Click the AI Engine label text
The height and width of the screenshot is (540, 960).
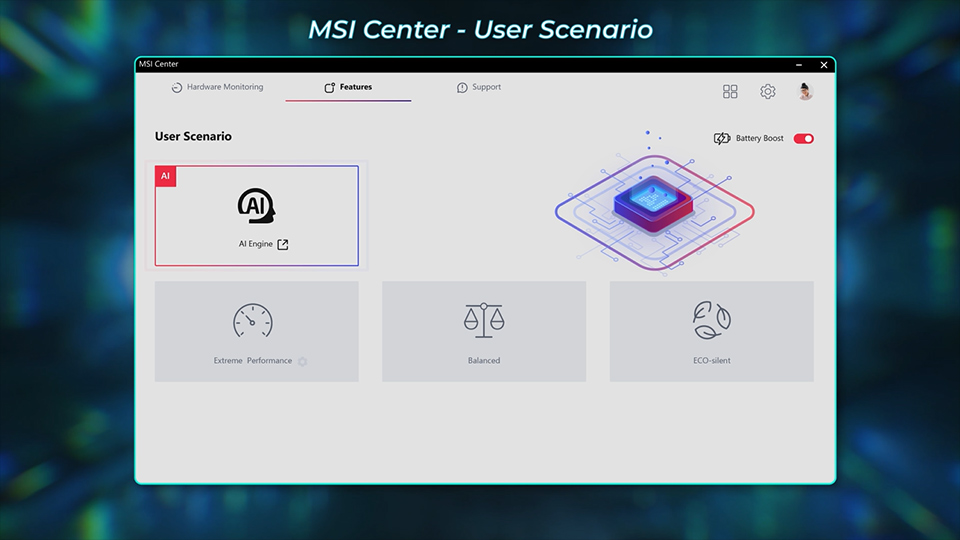point(255,244)
